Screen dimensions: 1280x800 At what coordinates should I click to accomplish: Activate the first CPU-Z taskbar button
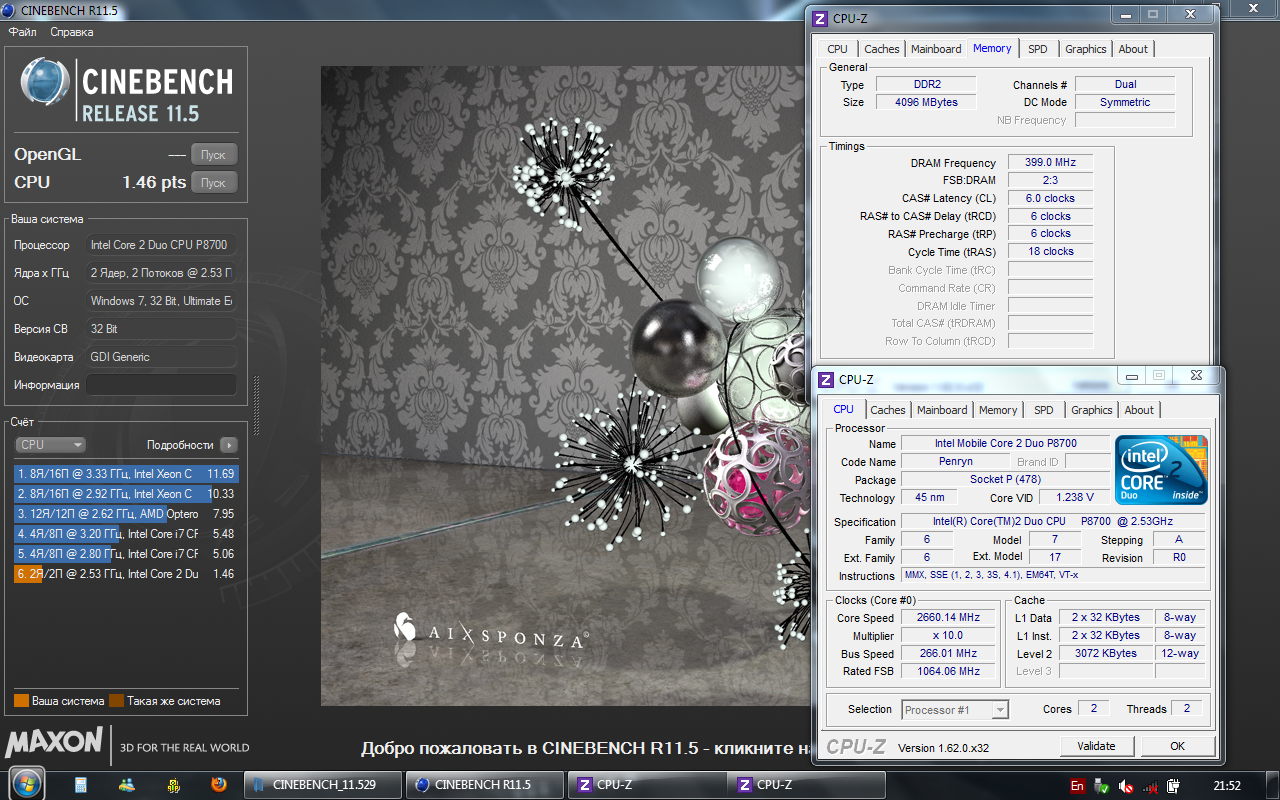(647, 785)
